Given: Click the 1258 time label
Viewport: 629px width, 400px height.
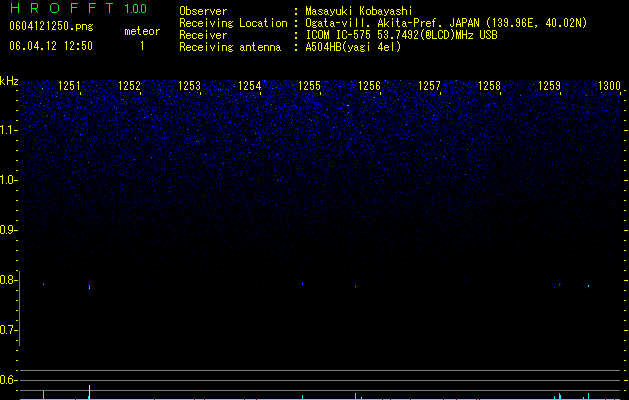Looking at the screenshot, I should [x=489, y=86].
